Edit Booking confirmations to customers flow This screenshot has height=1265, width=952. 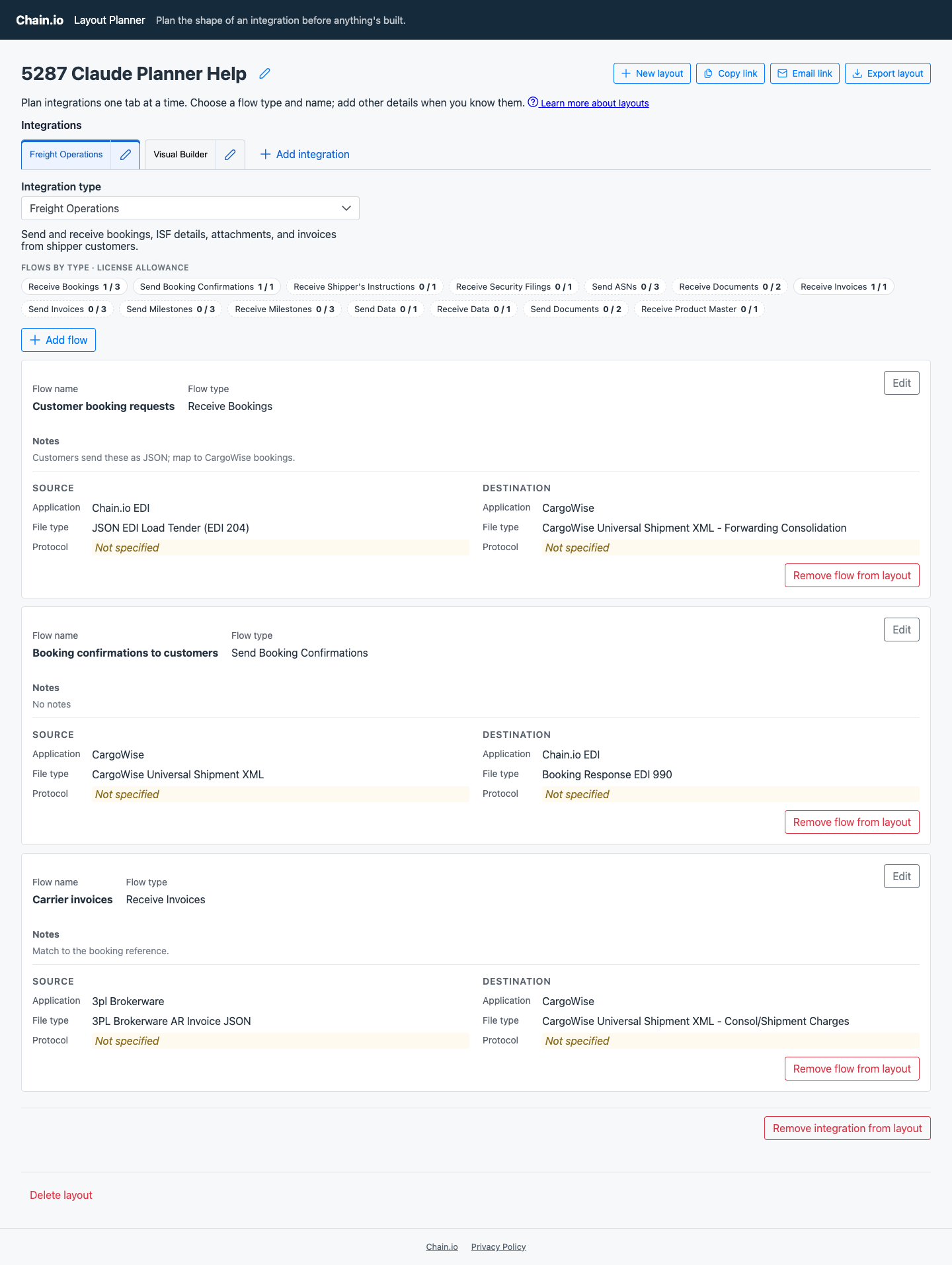[902, 630]
